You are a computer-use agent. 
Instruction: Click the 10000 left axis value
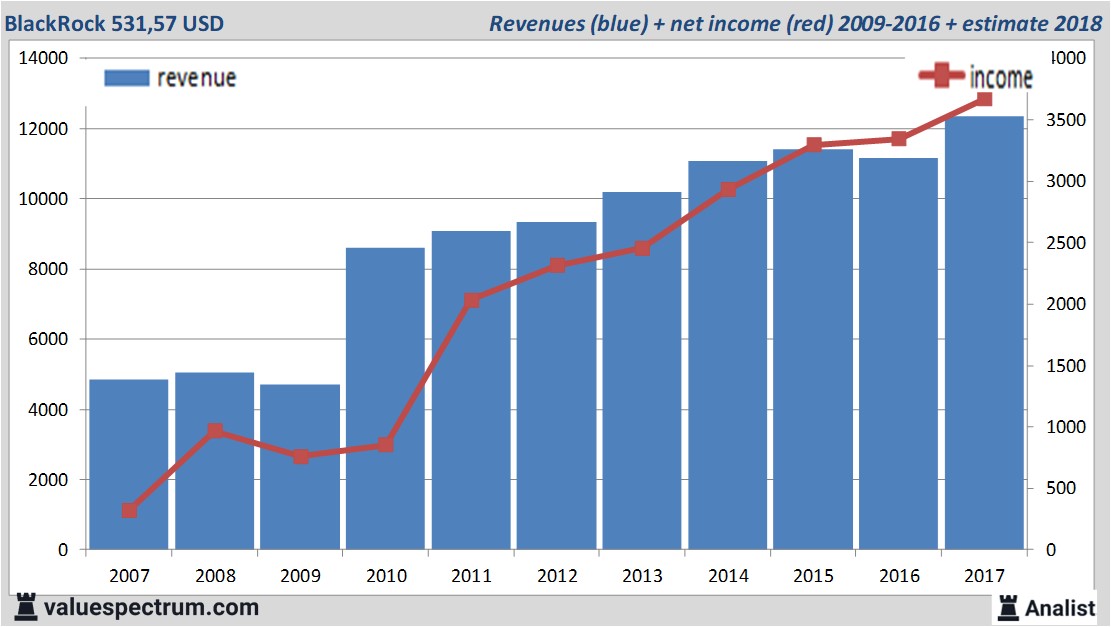43,199
